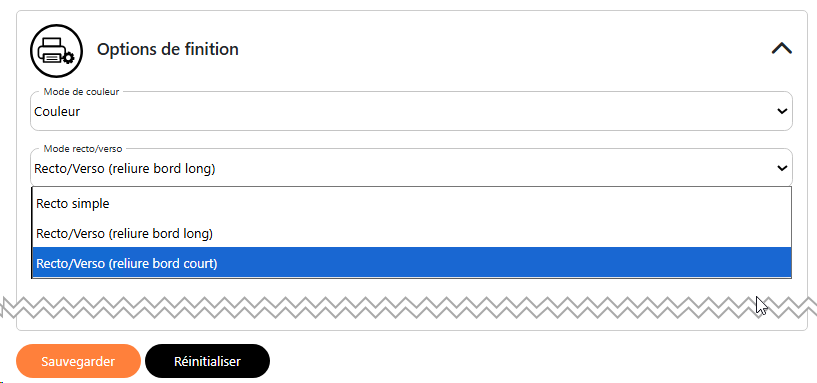Close the Mode recto/verso select field

coord(411,168)
